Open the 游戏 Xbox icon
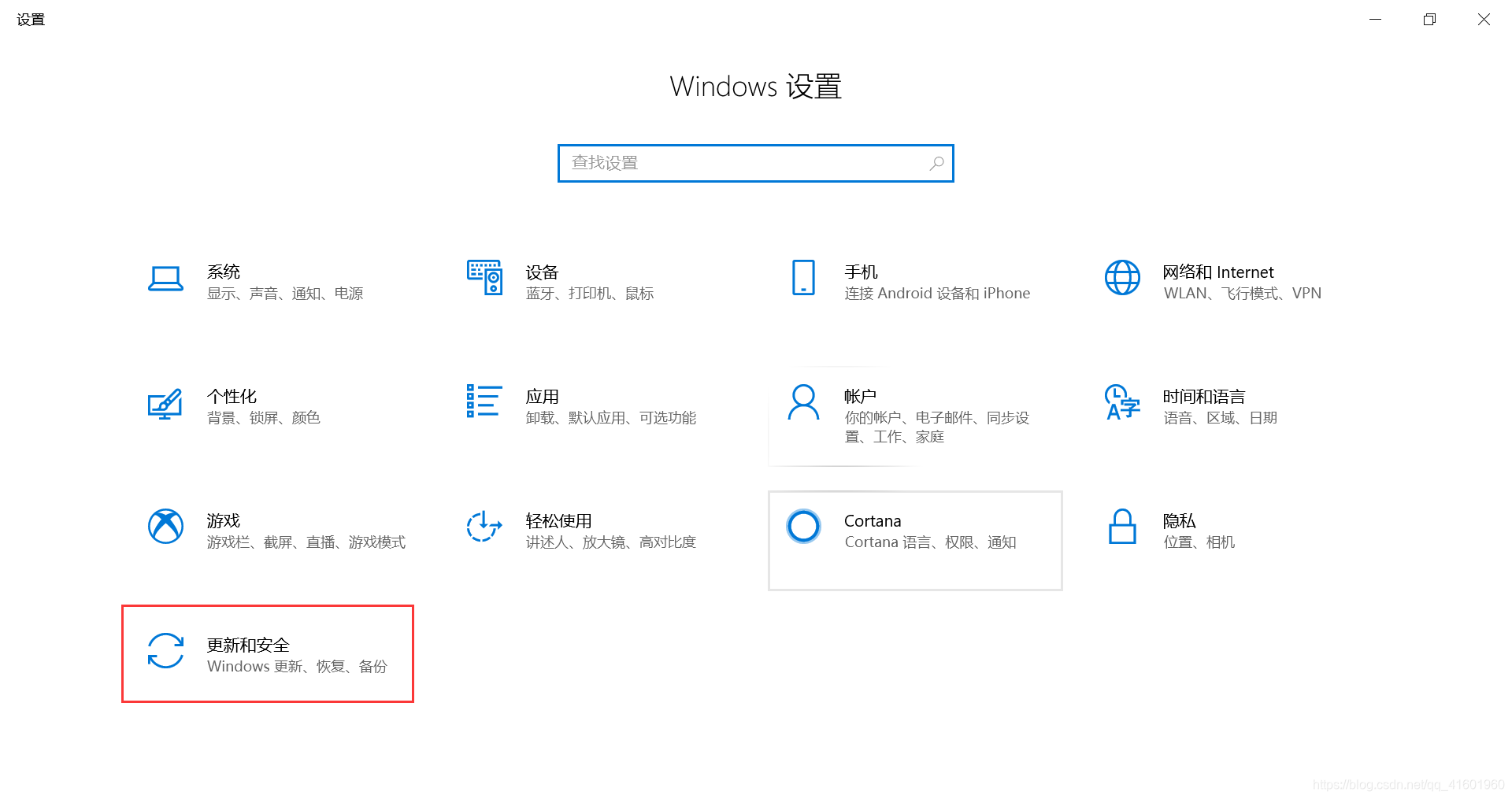1512x799 pixels. [165, 526]
